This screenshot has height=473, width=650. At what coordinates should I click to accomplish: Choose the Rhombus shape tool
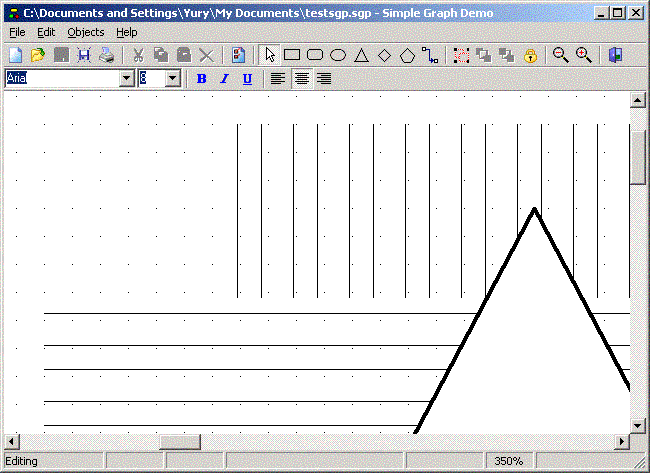384,56
